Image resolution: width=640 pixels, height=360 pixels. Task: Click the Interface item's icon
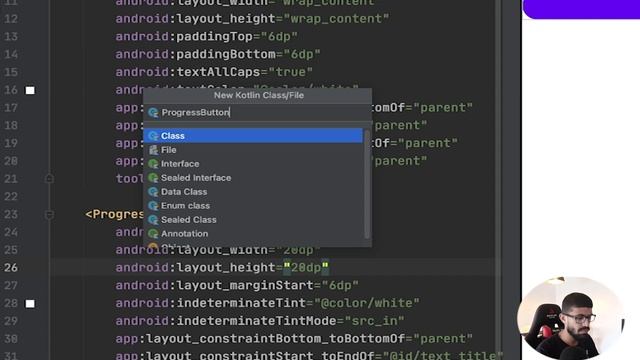tap(153, 164)
